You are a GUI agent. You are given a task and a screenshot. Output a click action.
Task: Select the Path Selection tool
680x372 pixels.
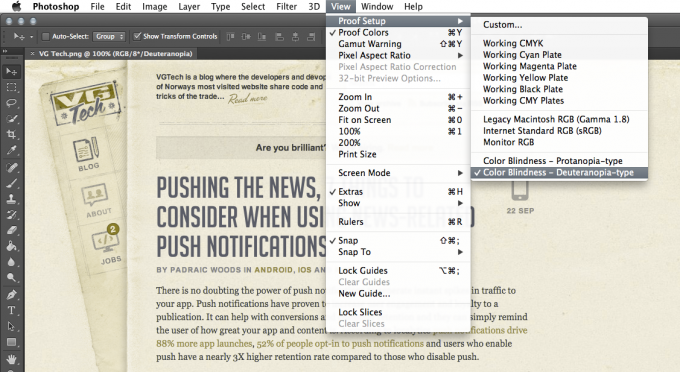11,326
